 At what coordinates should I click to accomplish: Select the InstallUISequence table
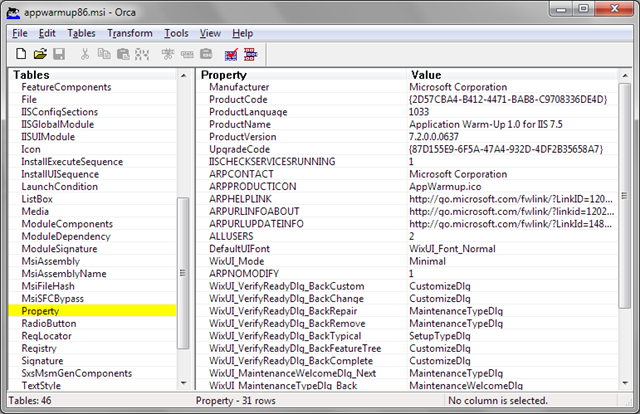(60, 174)
